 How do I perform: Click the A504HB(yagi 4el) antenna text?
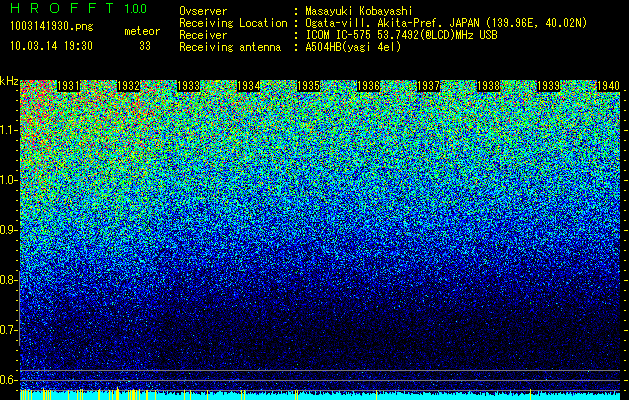click(x=353, y=47)
